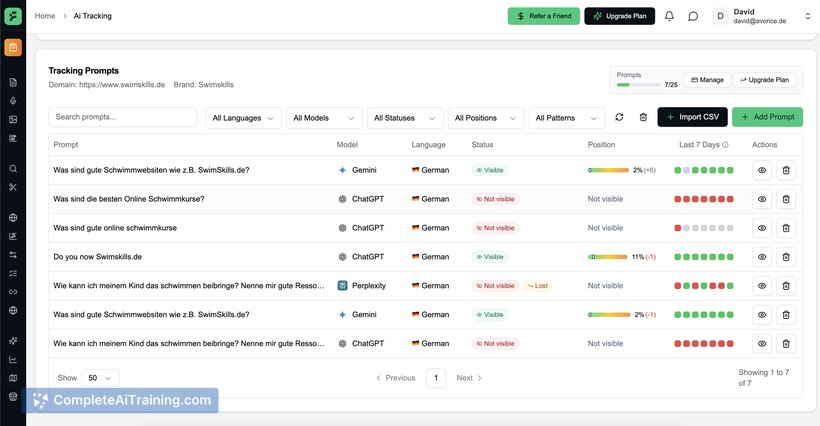View the Perplexity prompt row details
The width and height of the screenshot is (820, 426).
(762, 286)
